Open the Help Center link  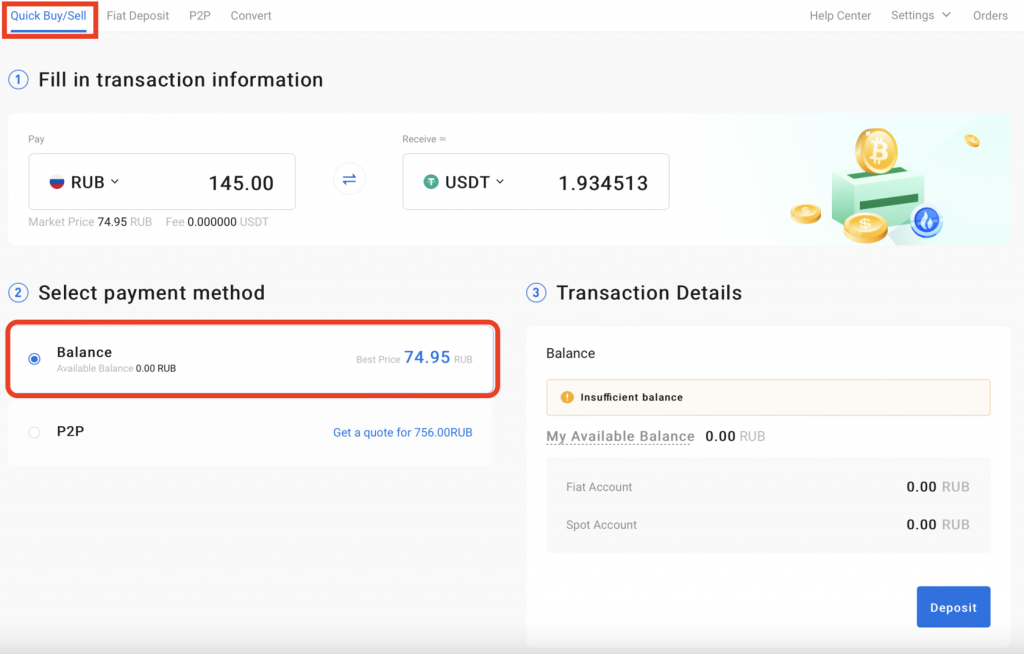[x=840, y=16]
